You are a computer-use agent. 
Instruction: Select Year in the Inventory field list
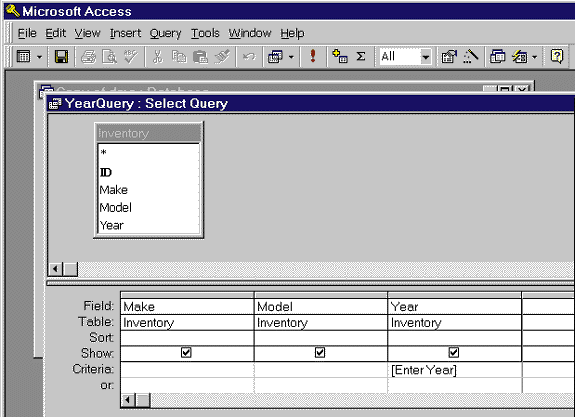pyautogui.click(x=149, y=225)
